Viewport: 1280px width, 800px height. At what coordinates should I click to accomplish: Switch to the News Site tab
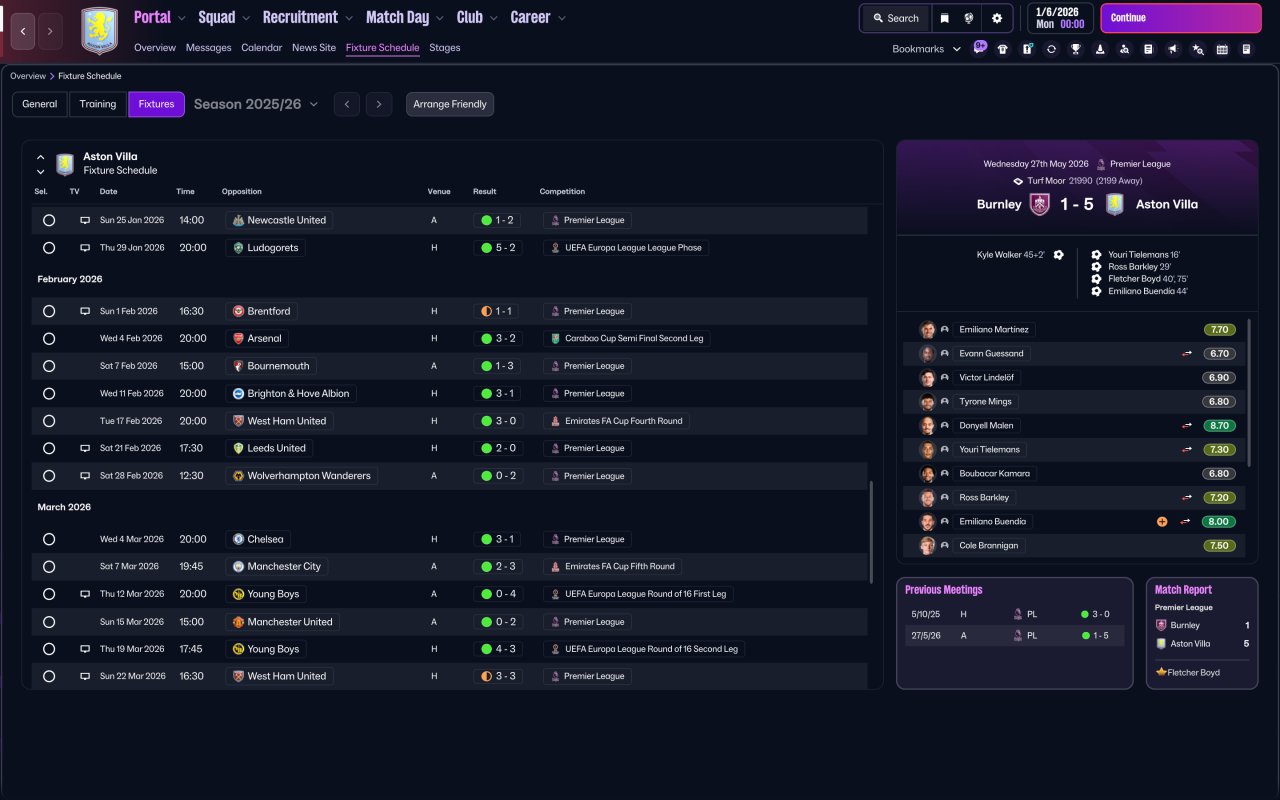314,48
